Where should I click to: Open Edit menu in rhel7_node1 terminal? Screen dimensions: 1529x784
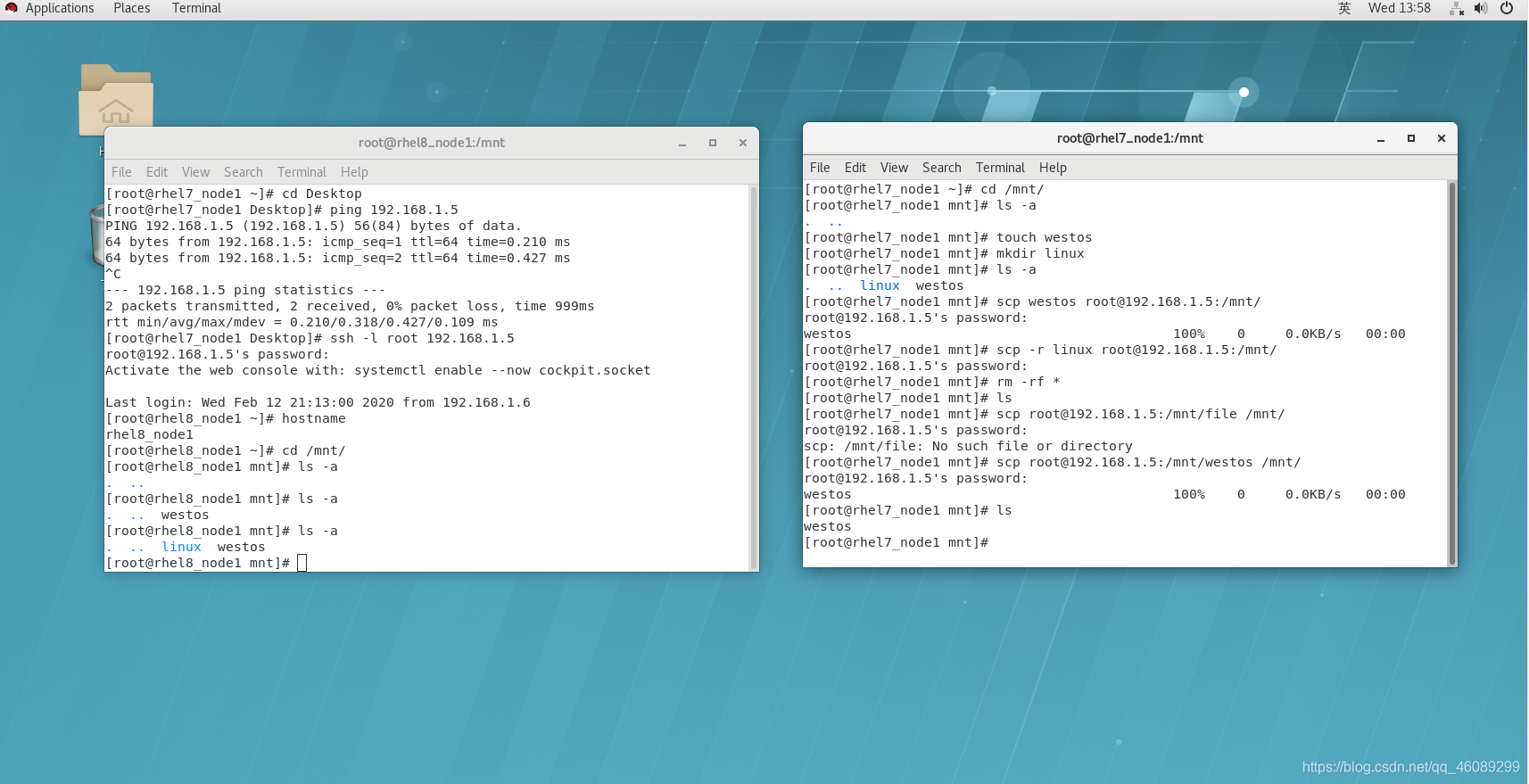pos(855,168)
